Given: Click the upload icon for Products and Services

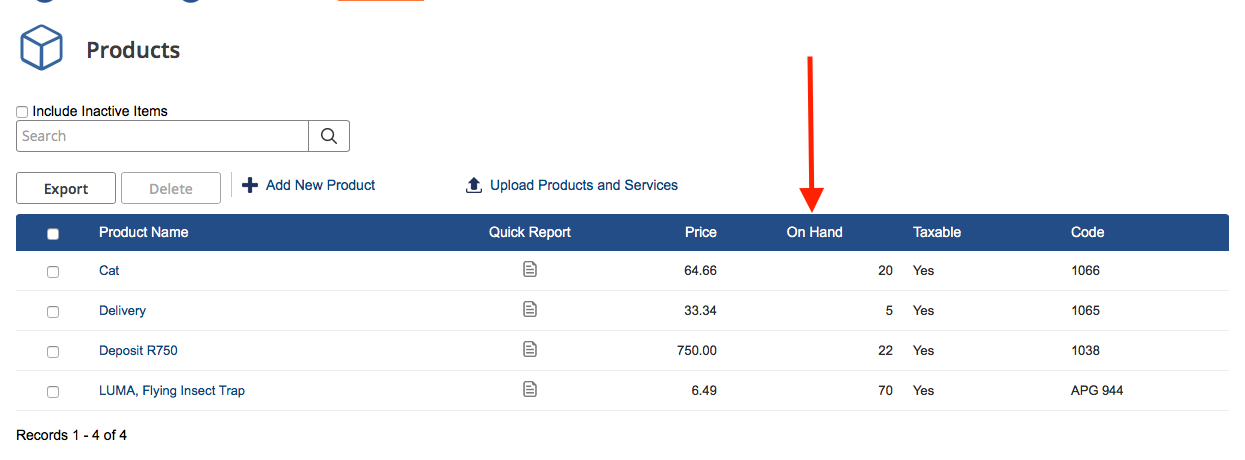Looking at the screenshot, I should (474, 186).
